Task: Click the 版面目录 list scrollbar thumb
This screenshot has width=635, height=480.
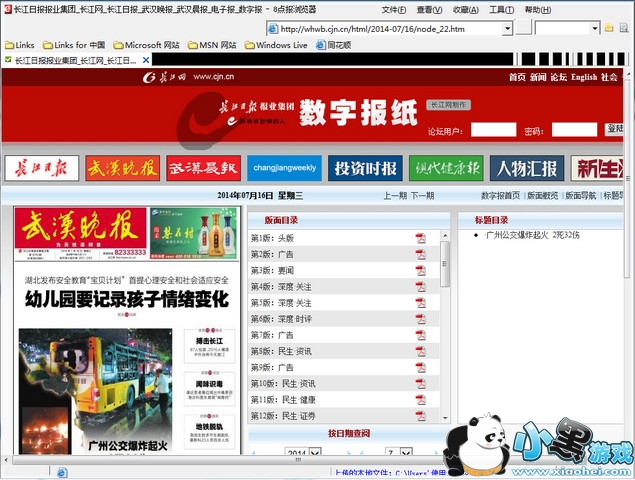Action: (445, 264)
